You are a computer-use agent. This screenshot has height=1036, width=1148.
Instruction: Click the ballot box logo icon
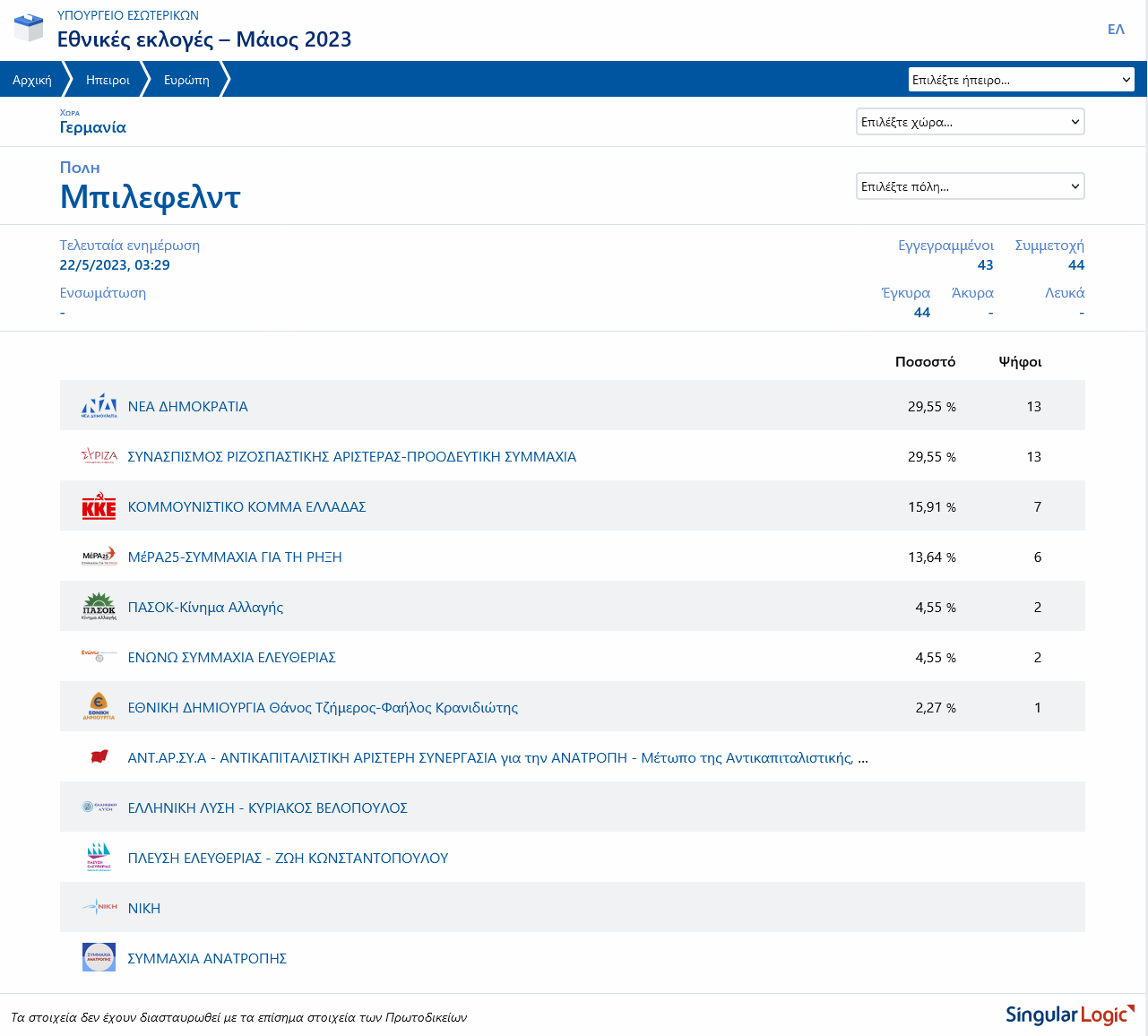point(29,28)
